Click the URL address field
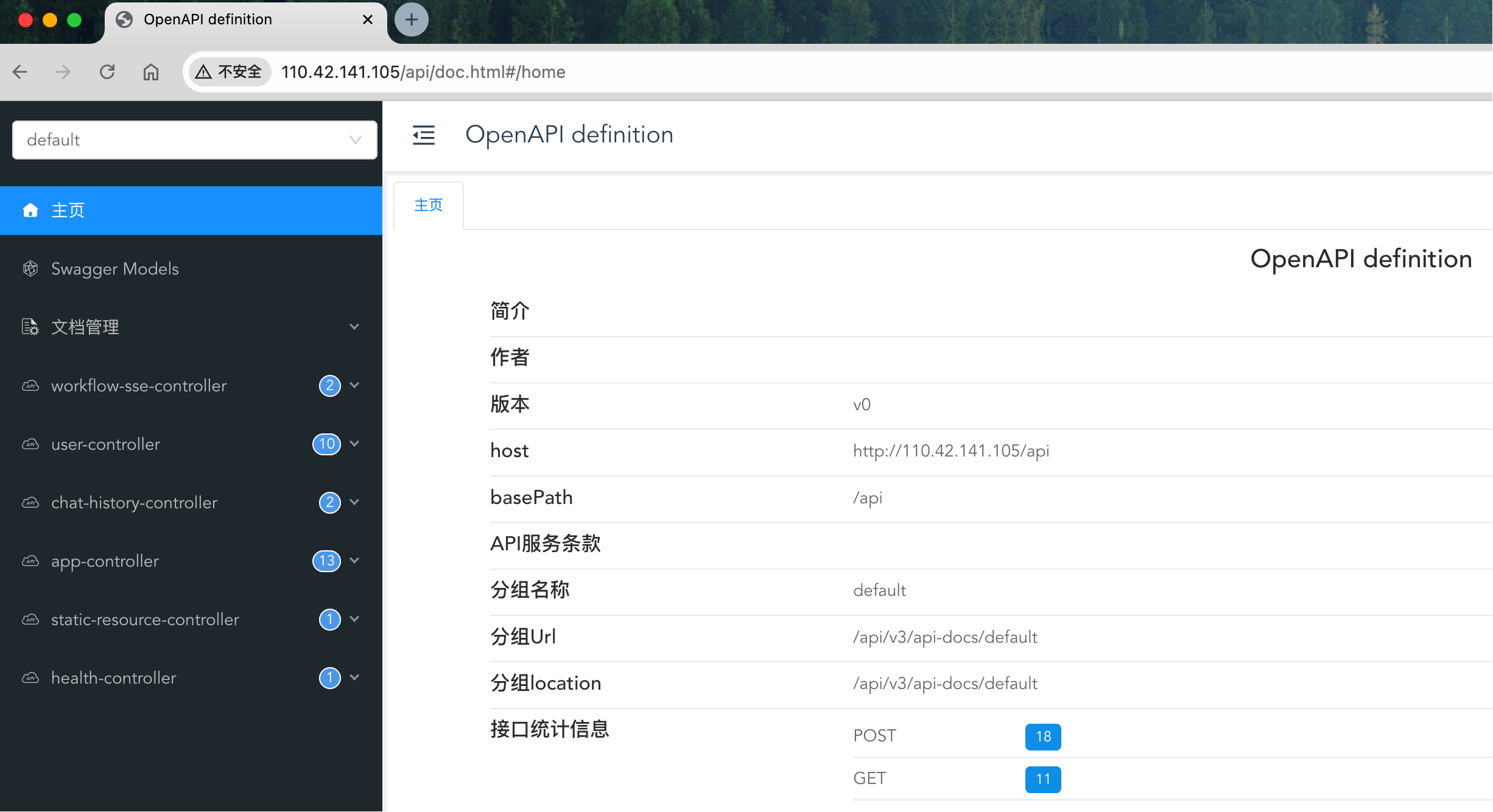1493x812 pixels. click(731, 72)
